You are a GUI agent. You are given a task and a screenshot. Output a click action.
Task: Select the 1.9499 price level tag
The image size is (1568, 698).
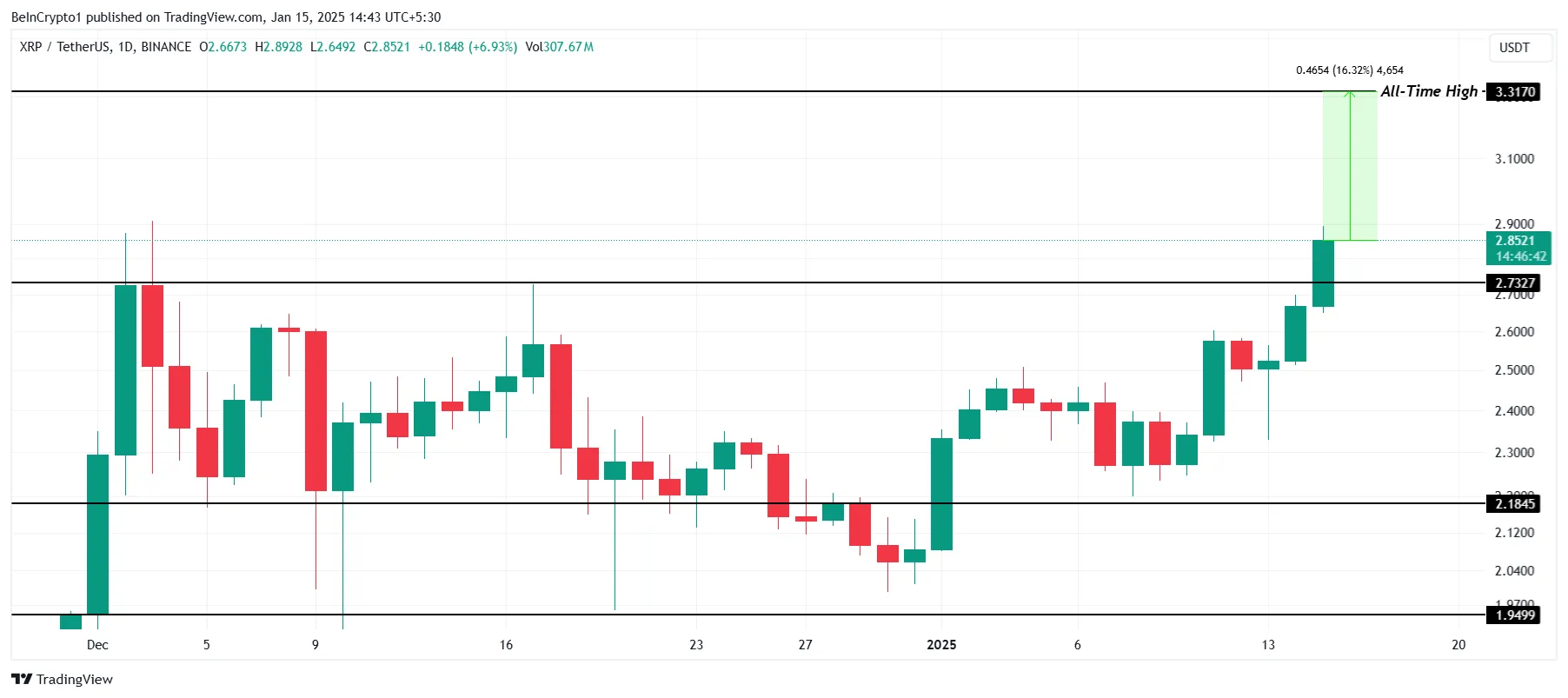pos(1513,615)
